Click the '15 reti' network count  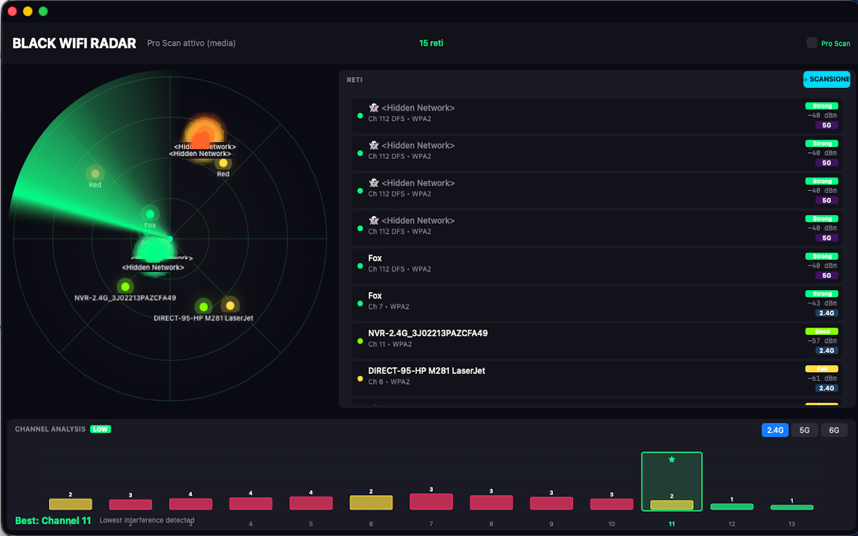[431, 43]
